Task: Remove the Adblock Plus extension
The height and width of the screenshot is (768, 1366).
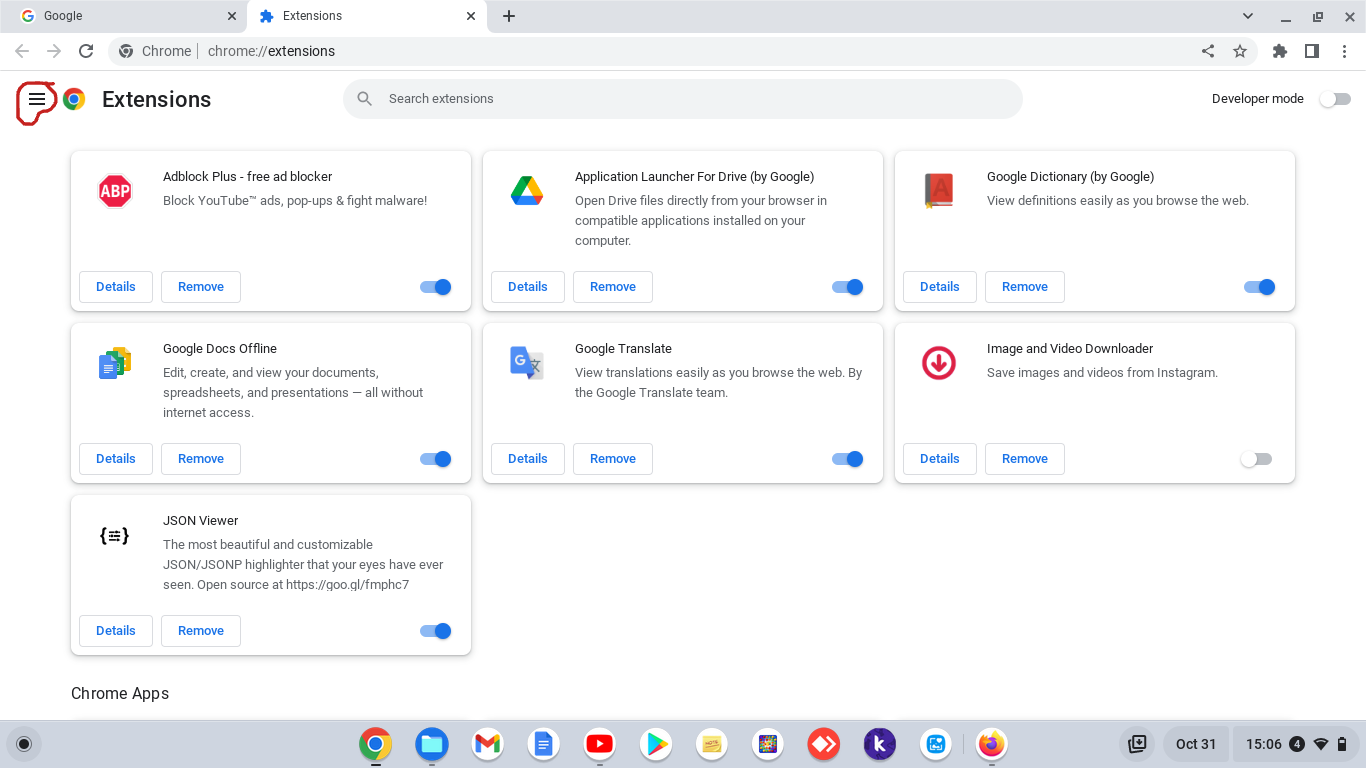Action: (201, 287)
